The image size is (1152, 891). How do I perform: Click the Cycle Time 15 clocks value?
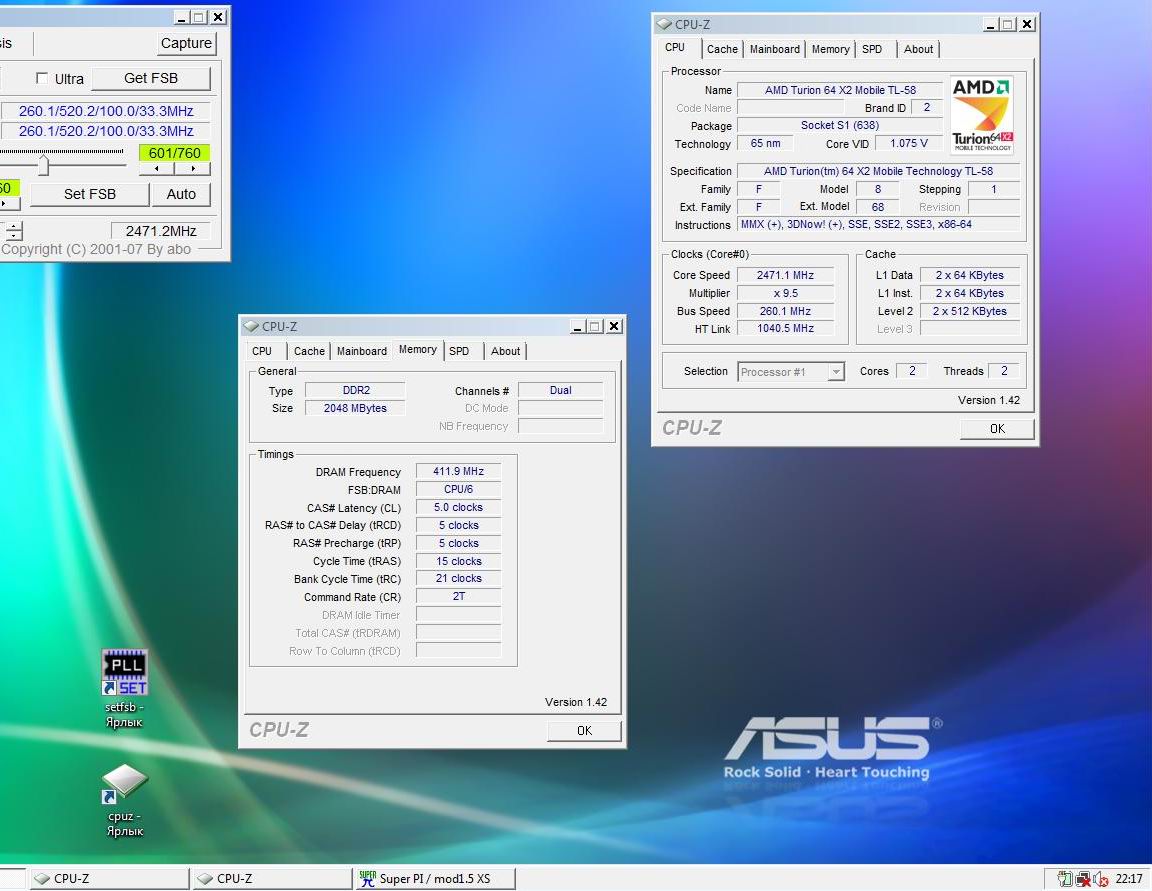tap(458, 561)
